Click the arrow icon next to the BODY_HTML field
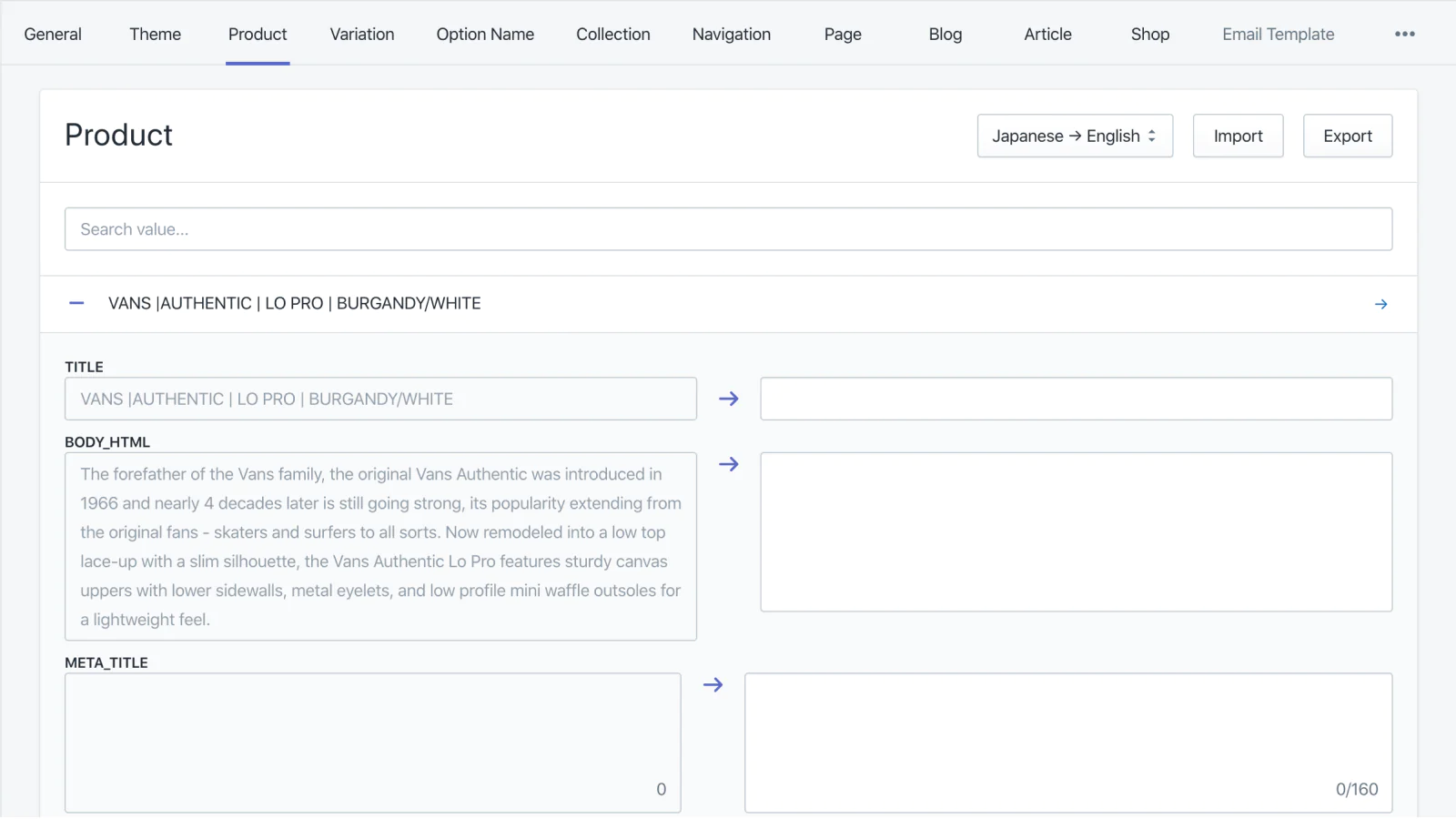Image resolution: width=1456 pixels, height=819 pixels. [x=728, y=464]
